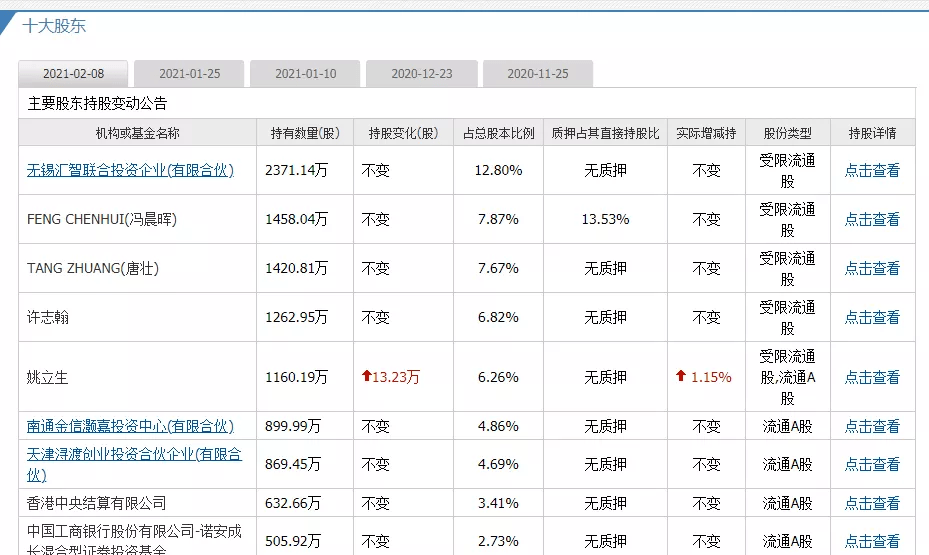
Task: View the 2020-12-23 tab
Action: pyautogui.click(x=421, y=74)
